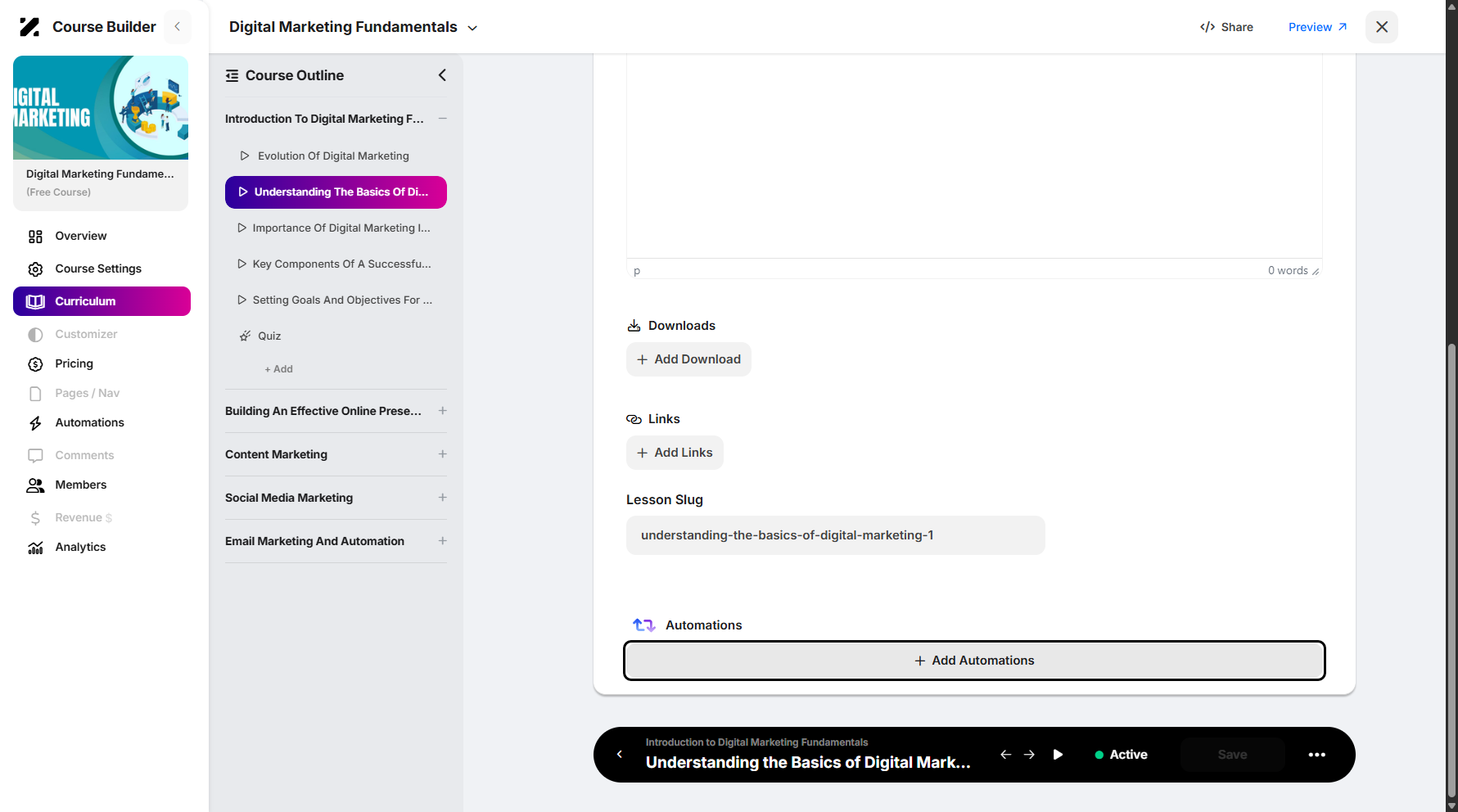Click + Add under the Quiz item
The width and height of the screenshot is (1458, 812).
point(278,369)
